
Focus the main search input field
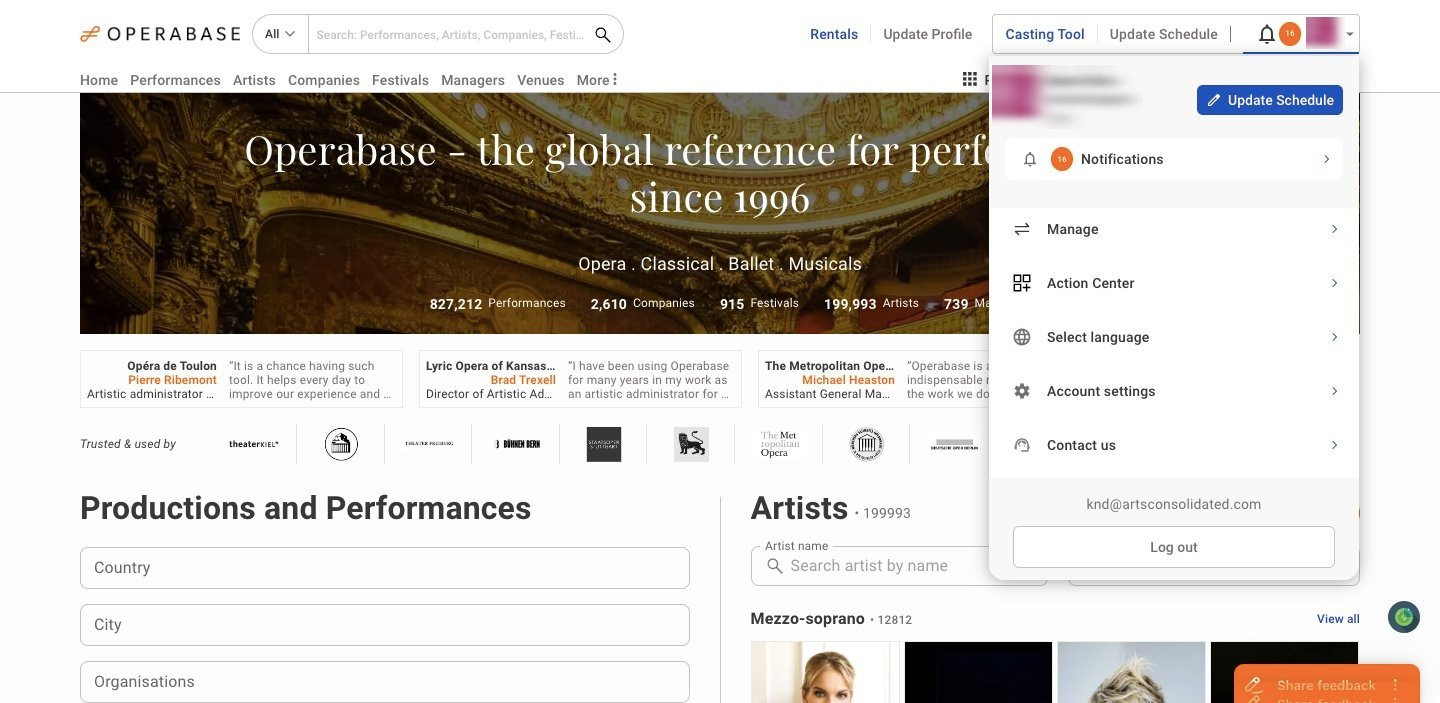[450, 34]
